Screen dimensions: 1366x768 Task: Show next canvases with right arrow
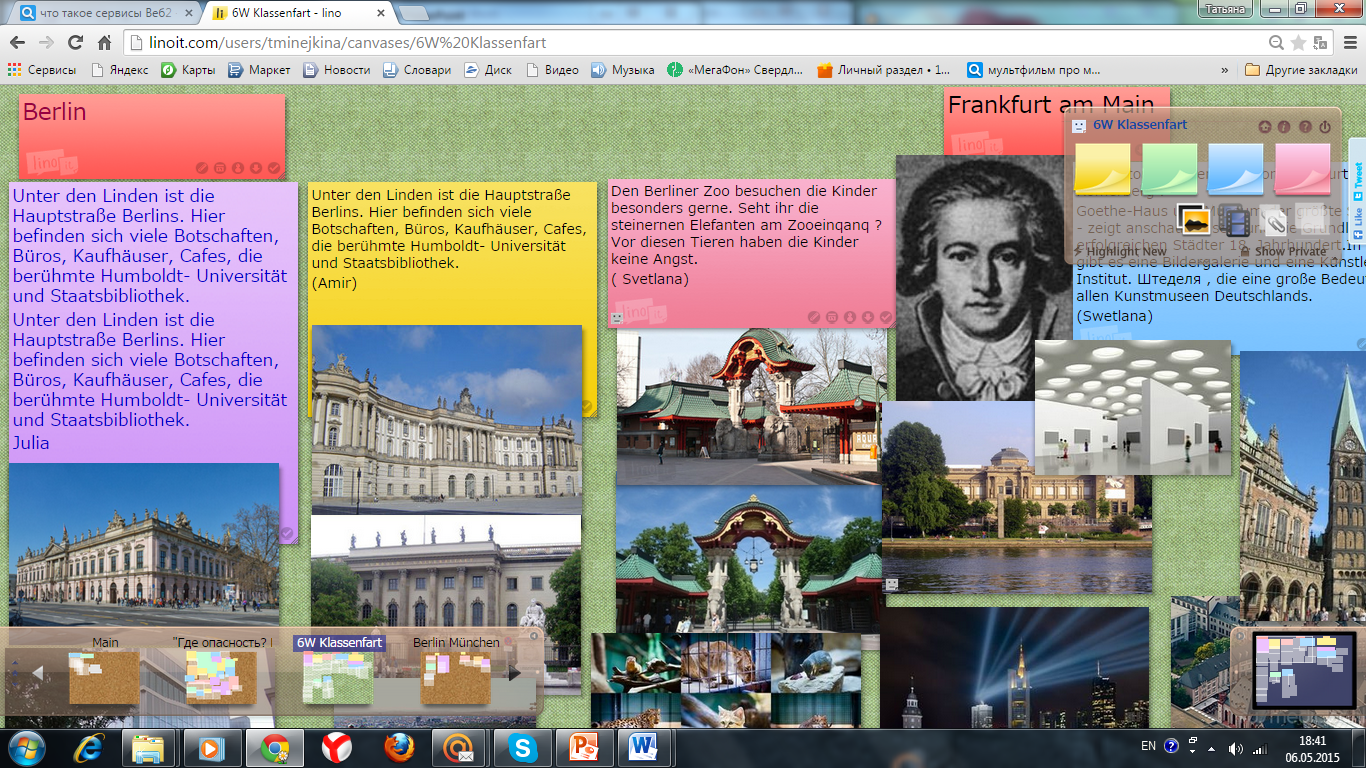[516, 673]
